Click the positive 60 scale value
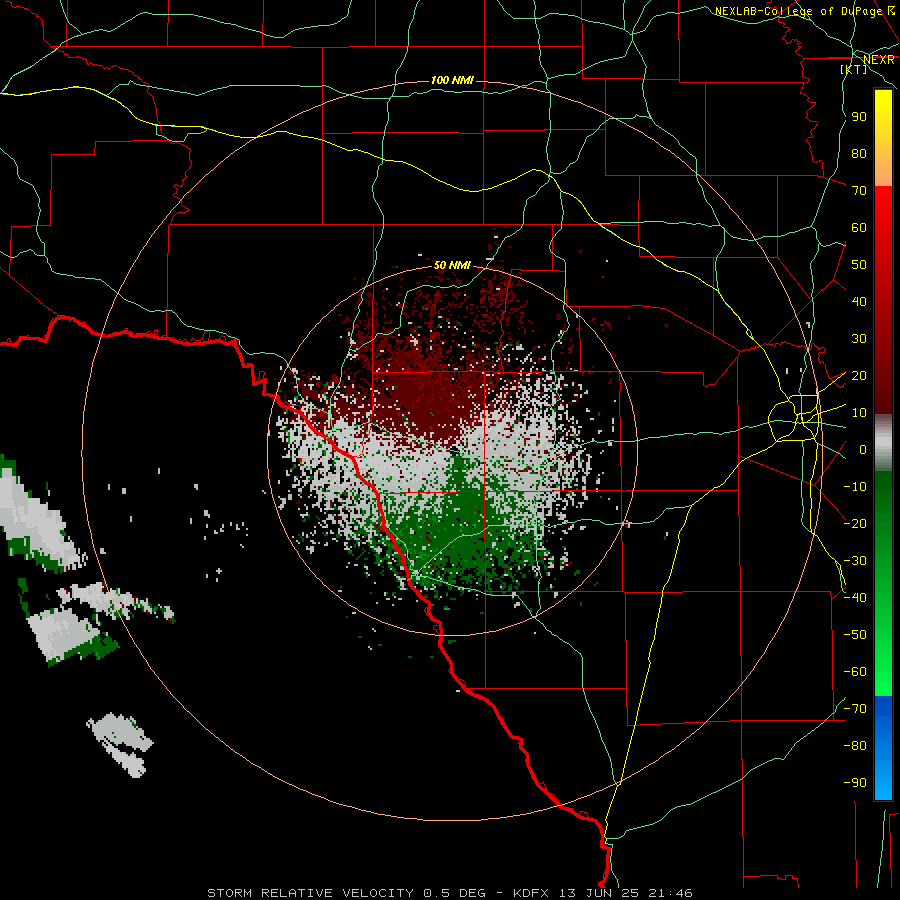Image resolution: width=900 pixels, height=900 pixels. tap(859, 228)
